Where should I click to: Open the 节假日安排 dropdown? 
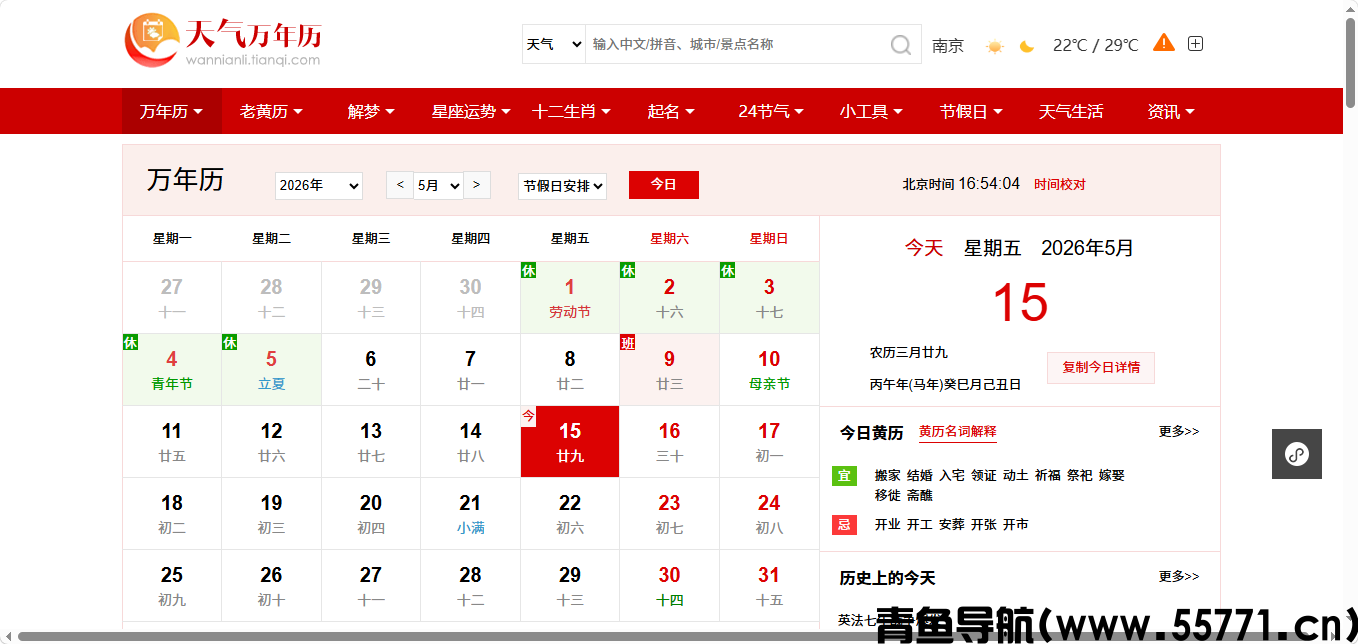(x=563, y=185)
